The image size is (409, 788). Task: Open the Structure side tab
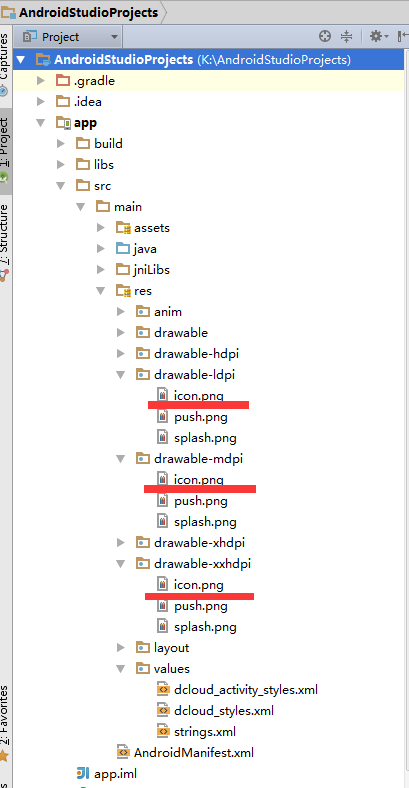tap(4, 241)
